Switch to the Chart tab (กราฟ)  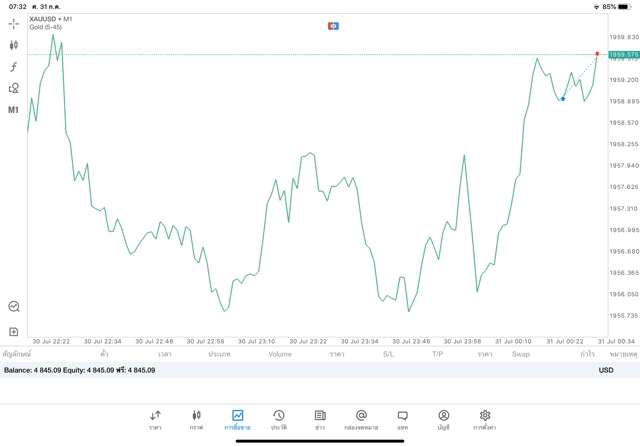[196, 419]
